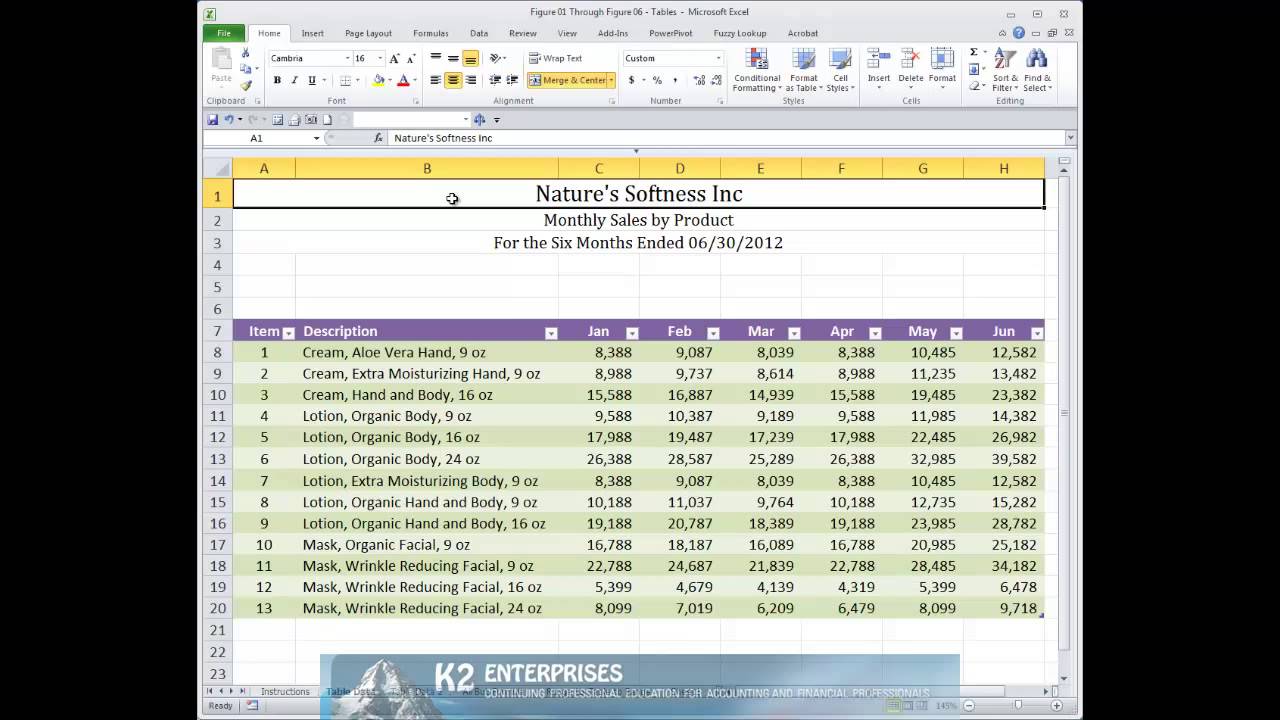Open the Jan column filter dropdown
1280x720 pixels.
(632, 333)
